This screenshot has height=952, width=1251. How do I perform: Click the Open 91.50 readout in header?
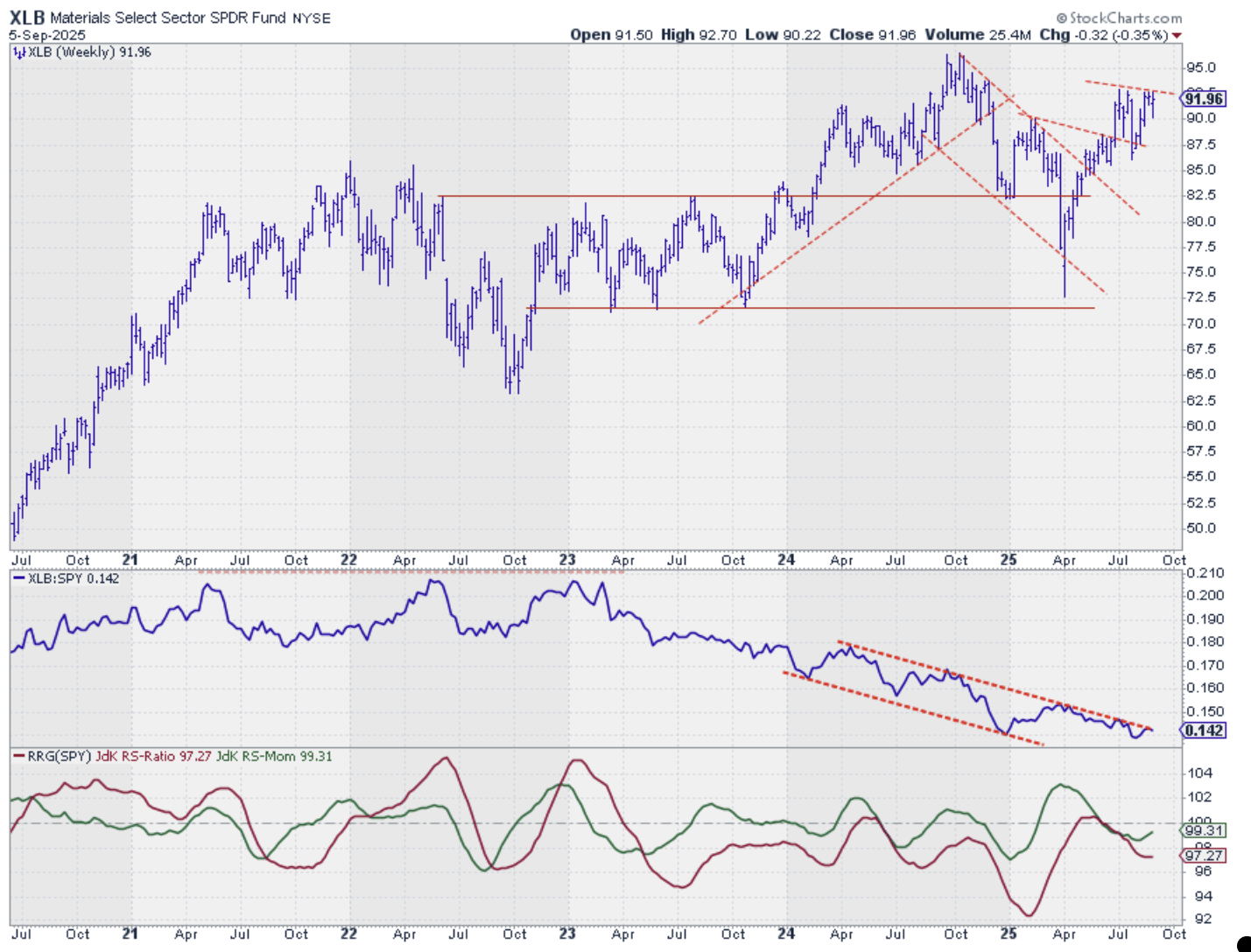[x=611, y=35]
